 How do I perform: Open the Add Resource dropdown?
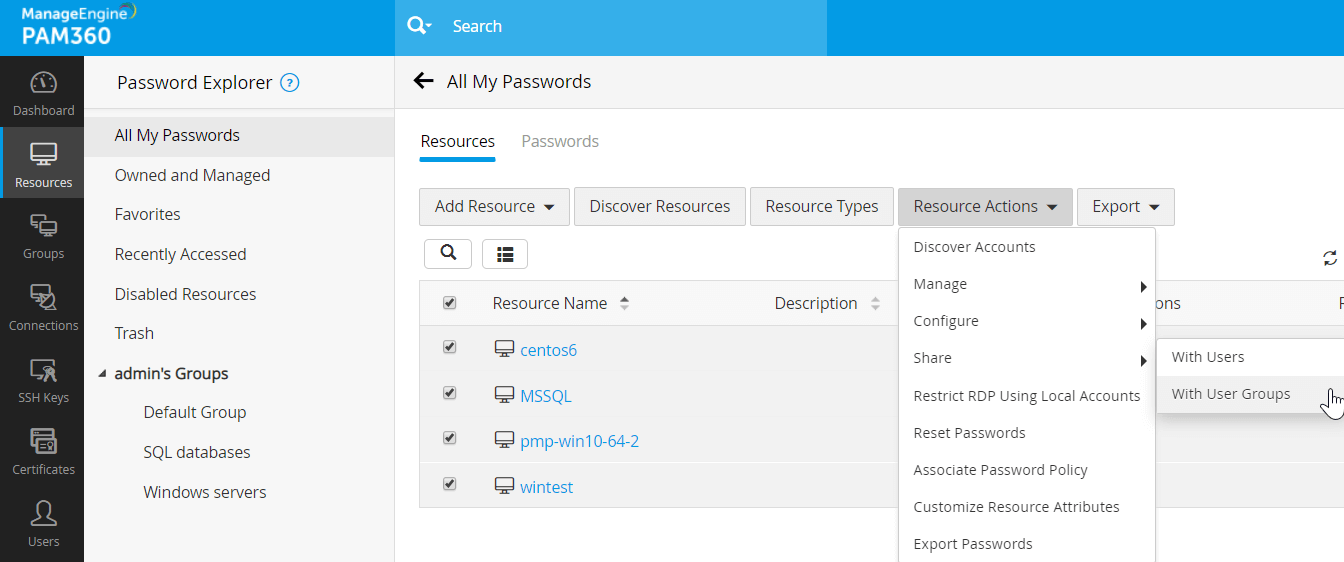(x=494, y=207)
